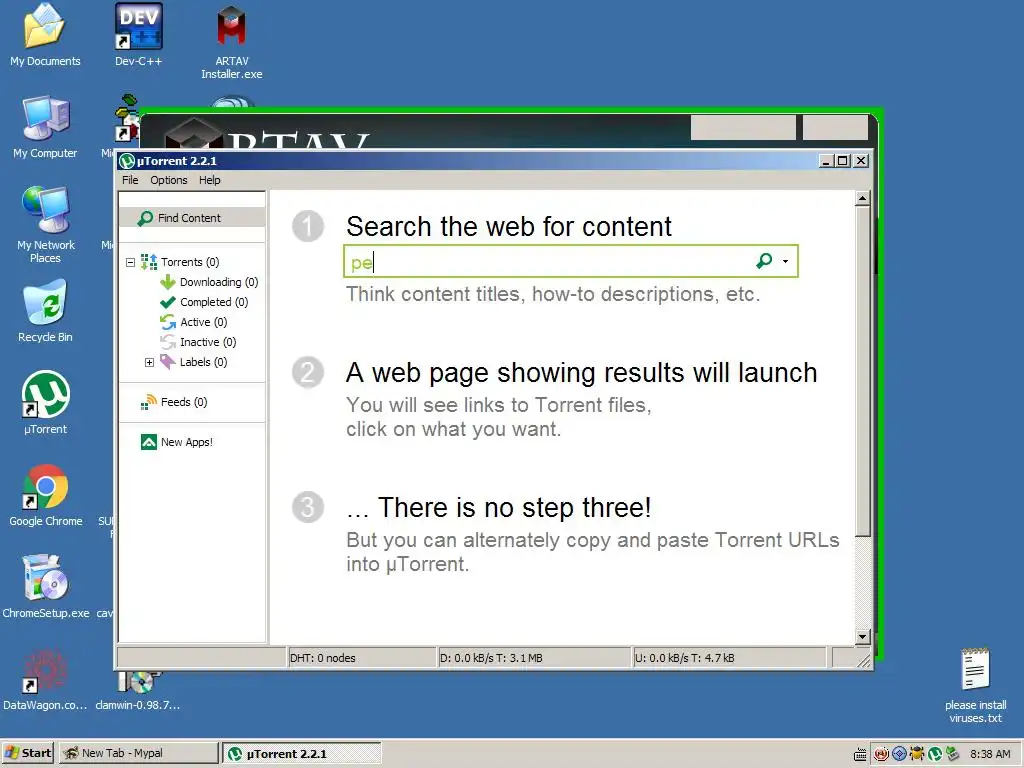Switch to New Tab - Mypal taskbar button

(x=138, y=754)
